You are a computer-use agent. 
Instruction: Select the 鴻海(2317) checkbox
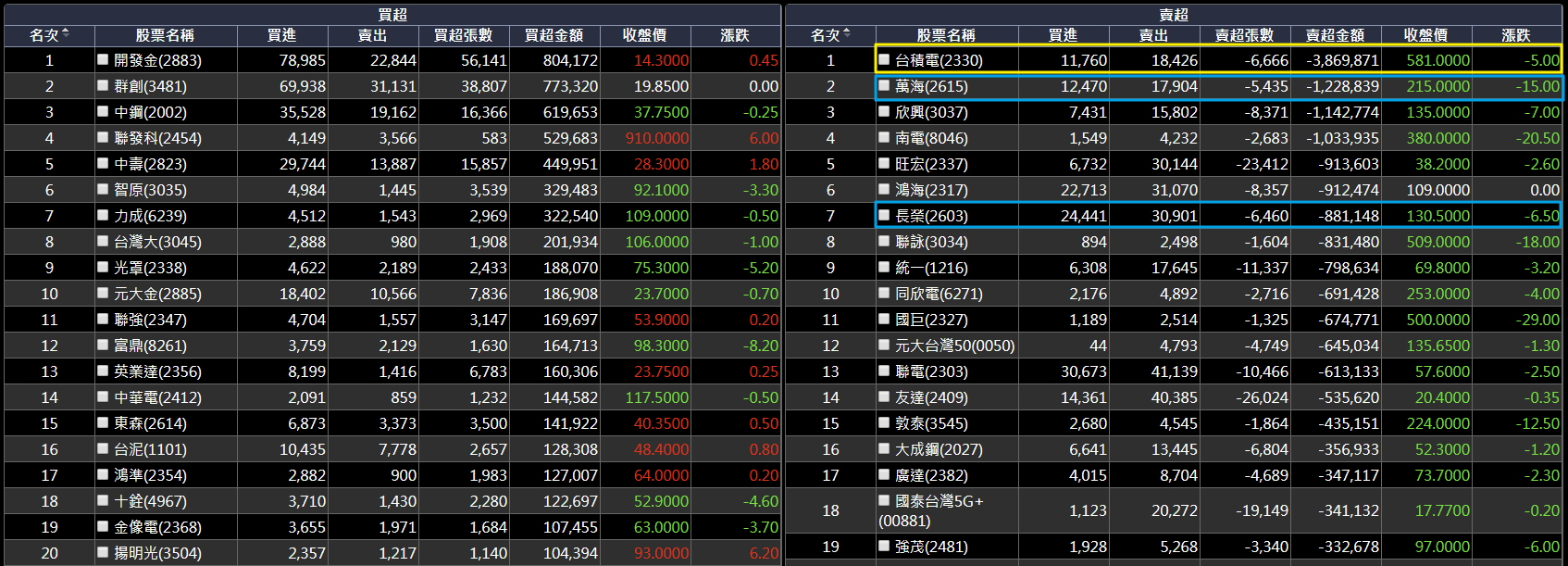[x=884, y=189]
